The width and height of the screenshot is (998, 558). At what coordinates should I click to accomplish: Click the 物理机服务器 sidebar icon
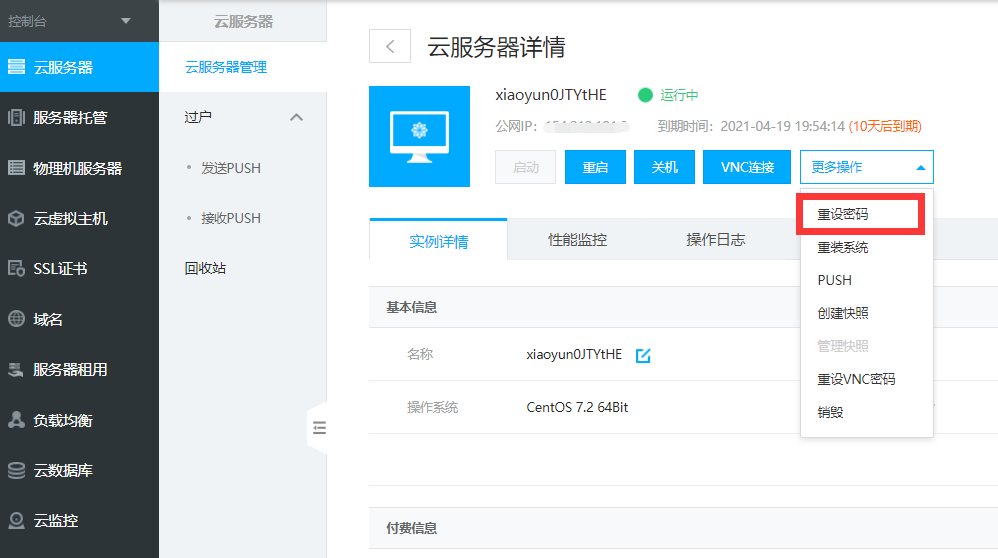pos(17,168)
